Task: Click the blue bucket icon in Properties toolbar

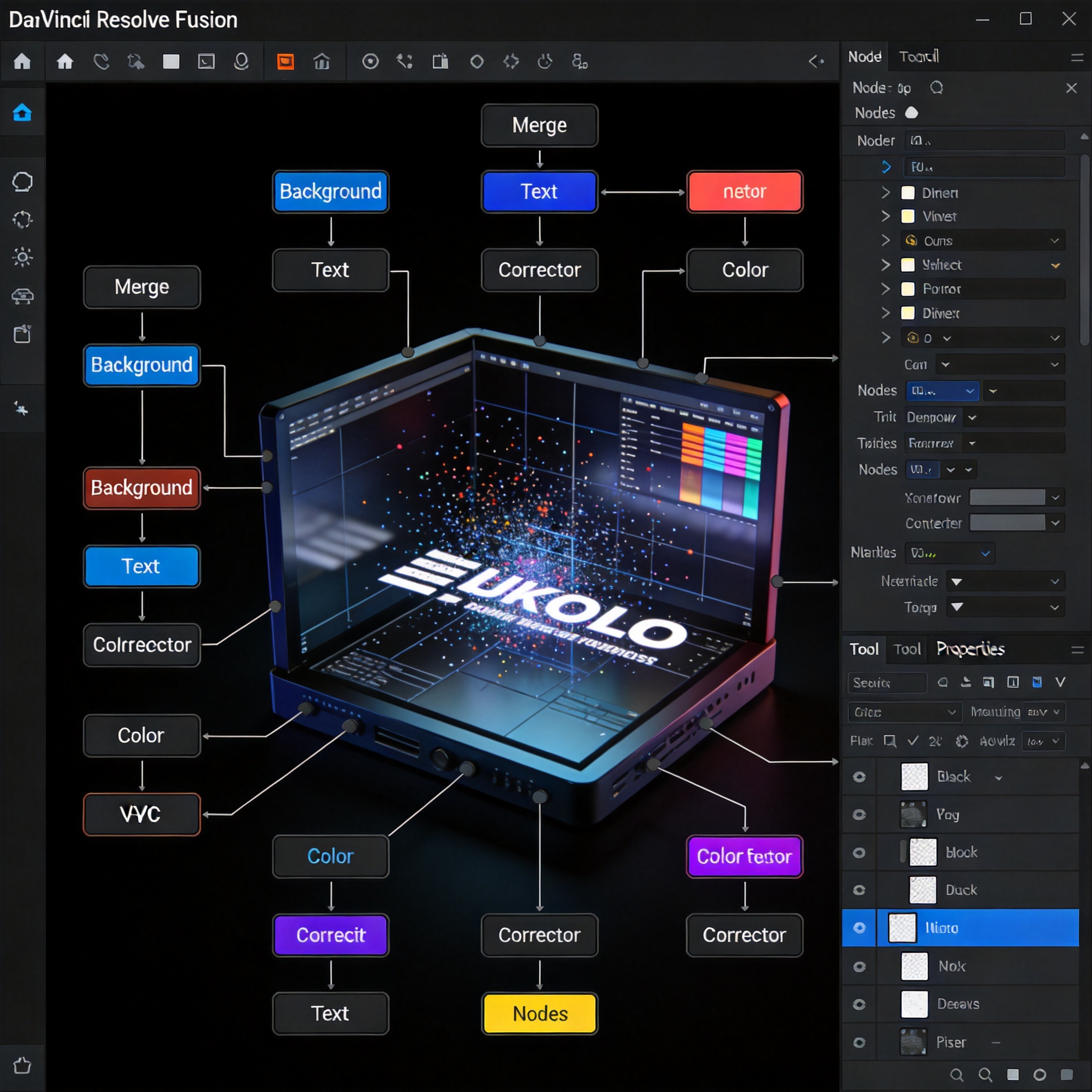Action: click(1037, 682)
